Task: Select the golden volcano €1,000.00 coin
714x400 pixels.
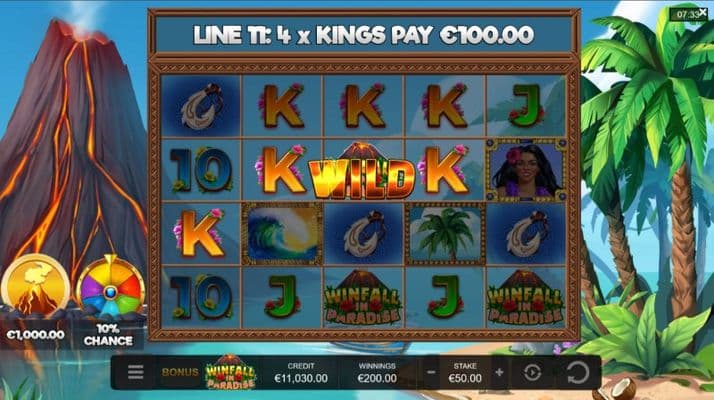Action: 36,287
